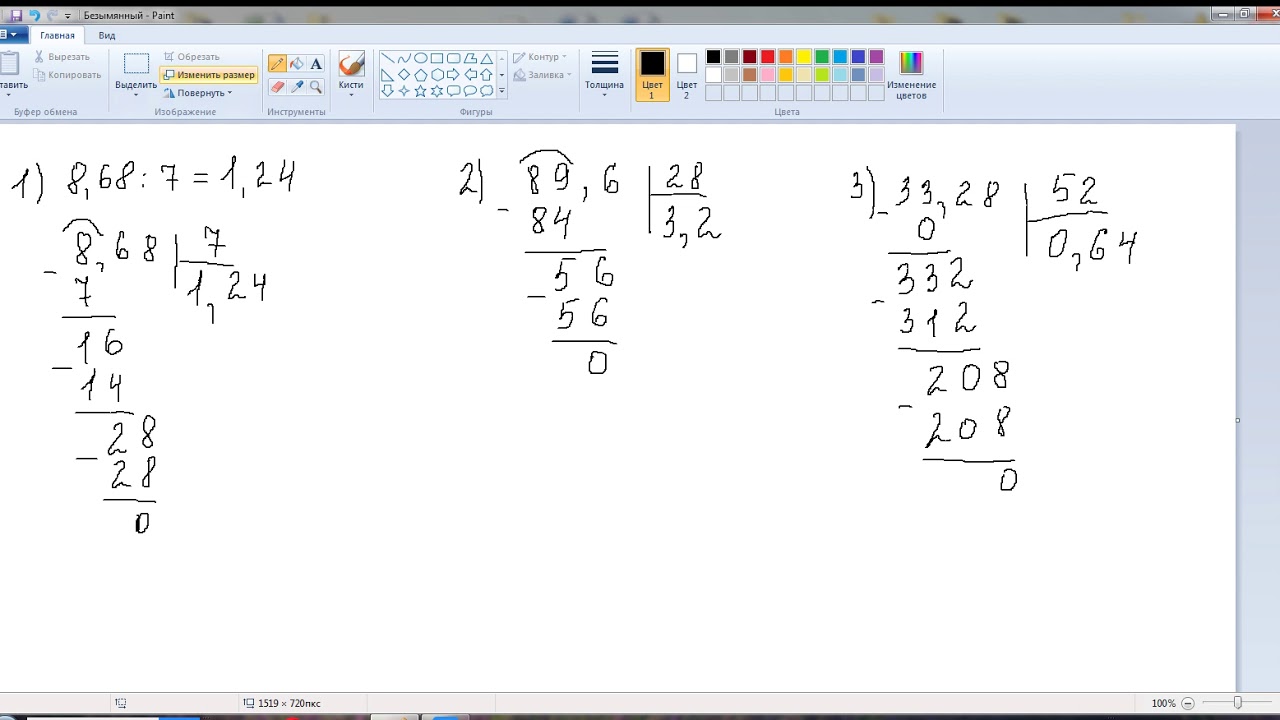Click the 100% zoom level text
Image resolution: width=1280 pixels, height=720 pixels.
coord(1163,703)
